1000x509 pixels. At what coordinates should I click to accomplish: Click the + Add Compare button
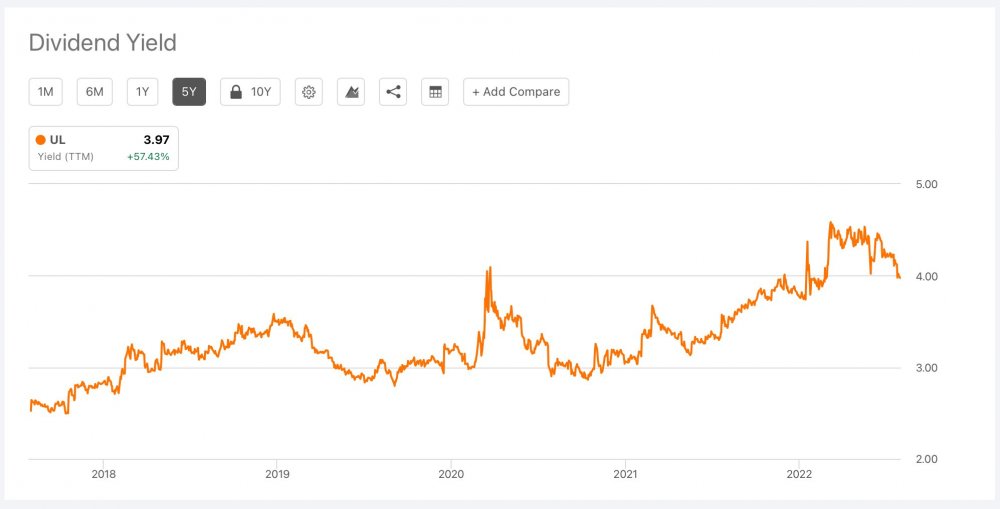(x=516, y=92)
